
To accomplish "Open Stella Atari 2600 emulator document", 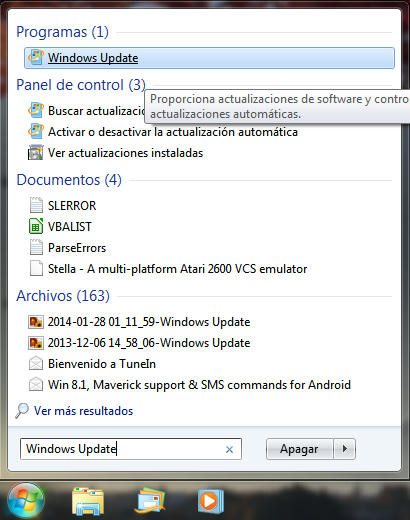I will coord(177,269).
